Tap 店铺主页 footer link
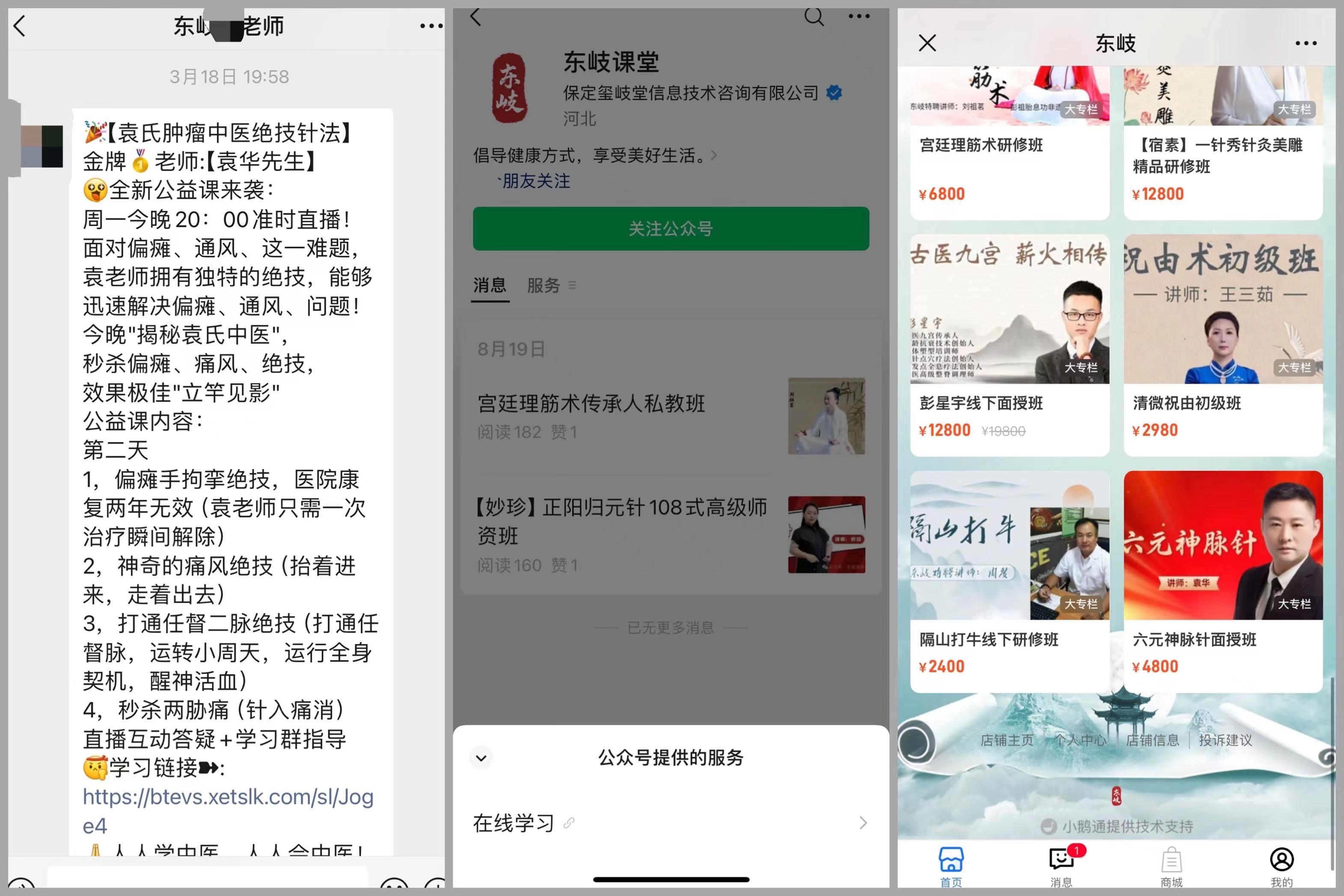The image size is (1344, 896). pos(1007,741)
